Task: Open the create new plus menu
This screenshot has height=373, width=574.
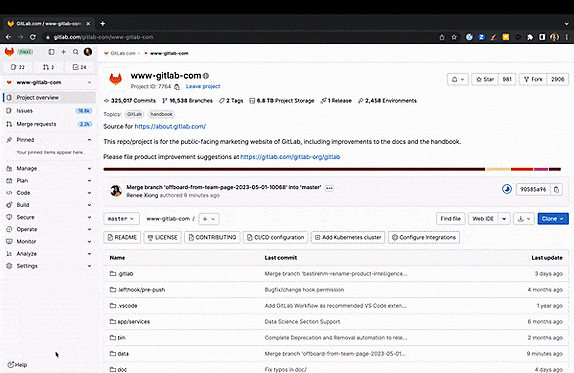Action: 63,52
